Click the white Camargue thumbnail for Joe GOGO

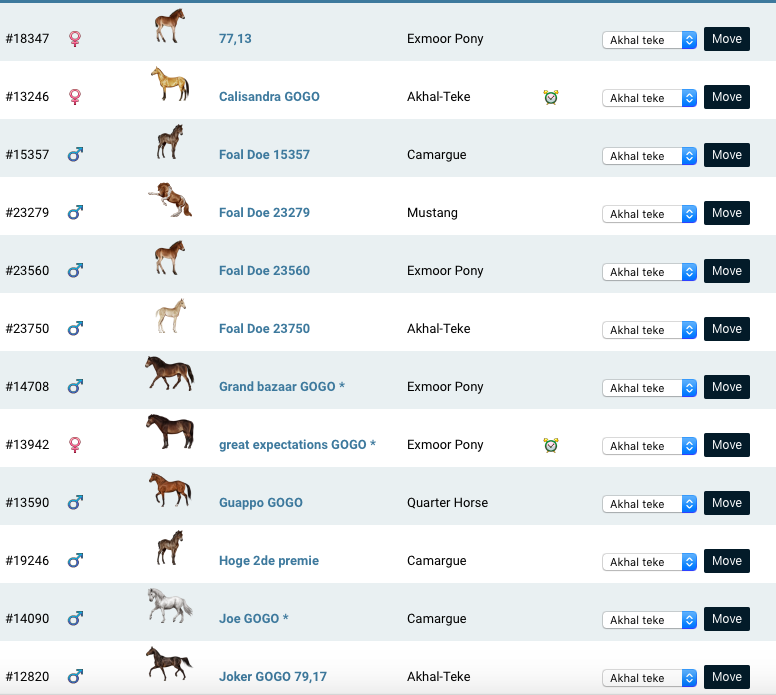coord(169,606)
